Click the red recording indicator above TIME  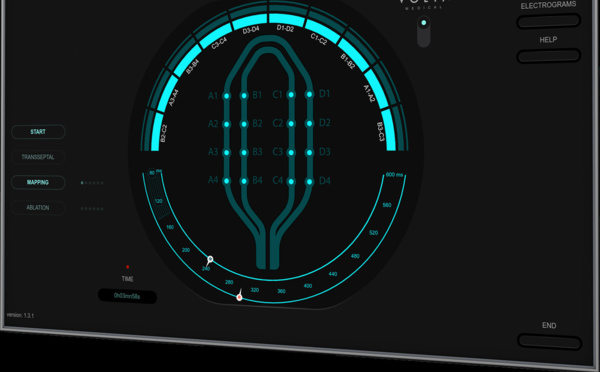pyautogui.click(x=127, y=267)
